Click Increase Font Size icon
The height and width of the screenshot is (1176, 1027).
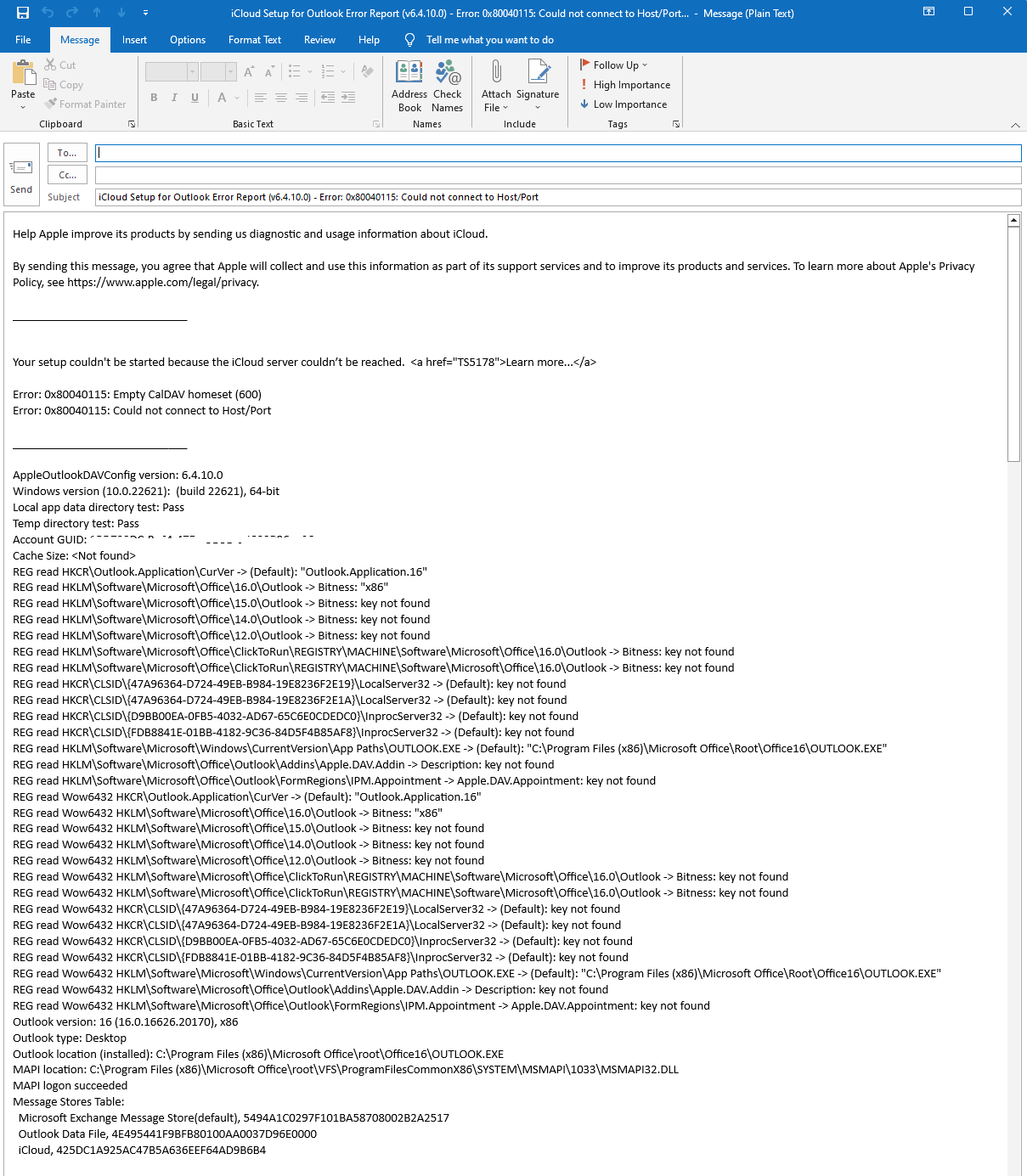[x=249, y=72]
